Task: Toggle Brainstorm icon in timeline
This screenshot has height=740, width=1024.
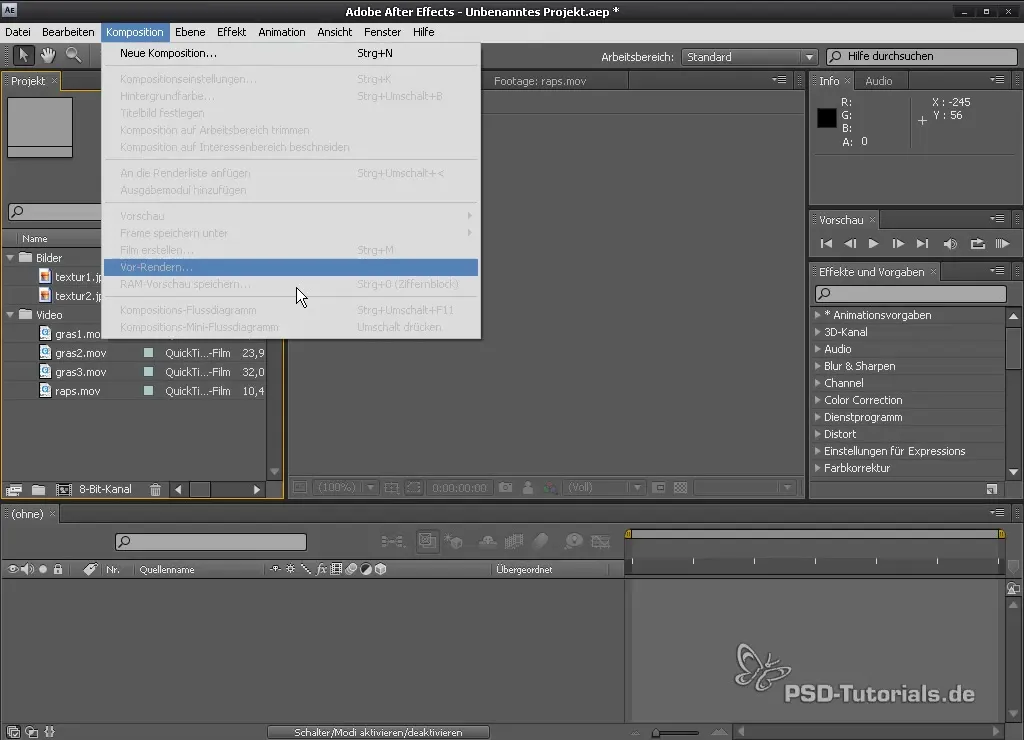Action: click(x=573, y=541)
